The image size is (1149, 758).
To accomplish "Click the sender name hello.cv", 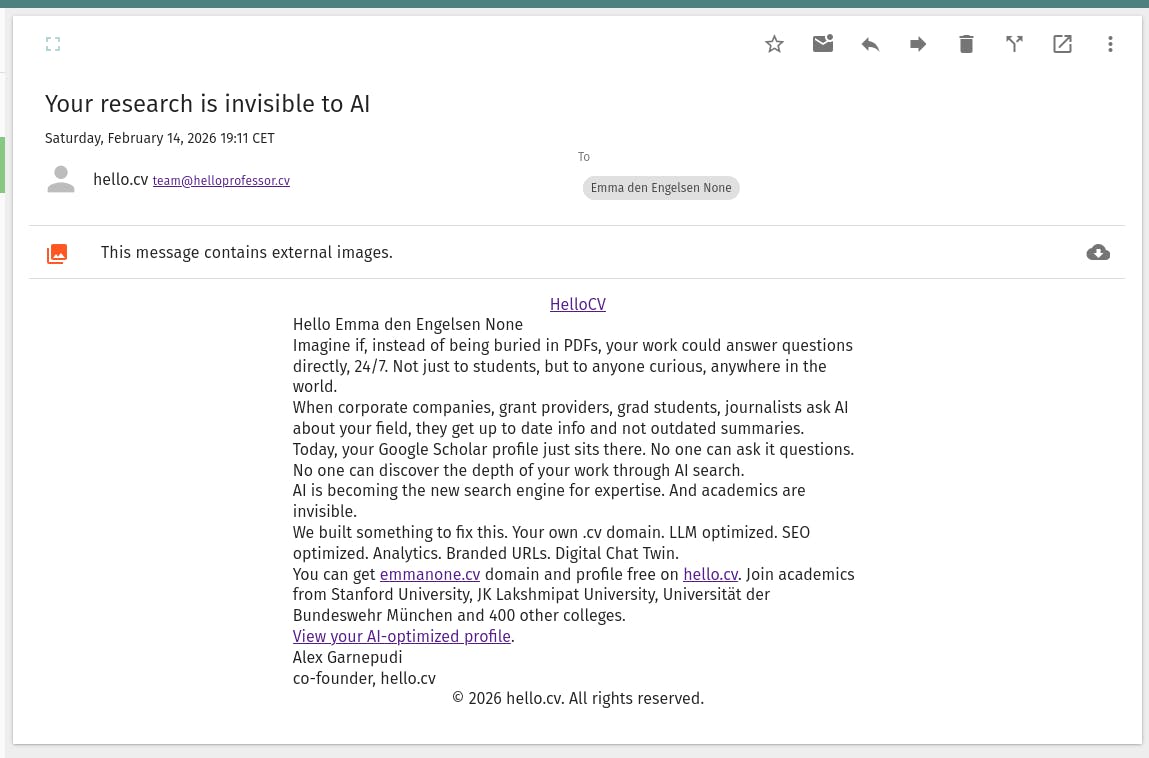I will click(121, 180).
